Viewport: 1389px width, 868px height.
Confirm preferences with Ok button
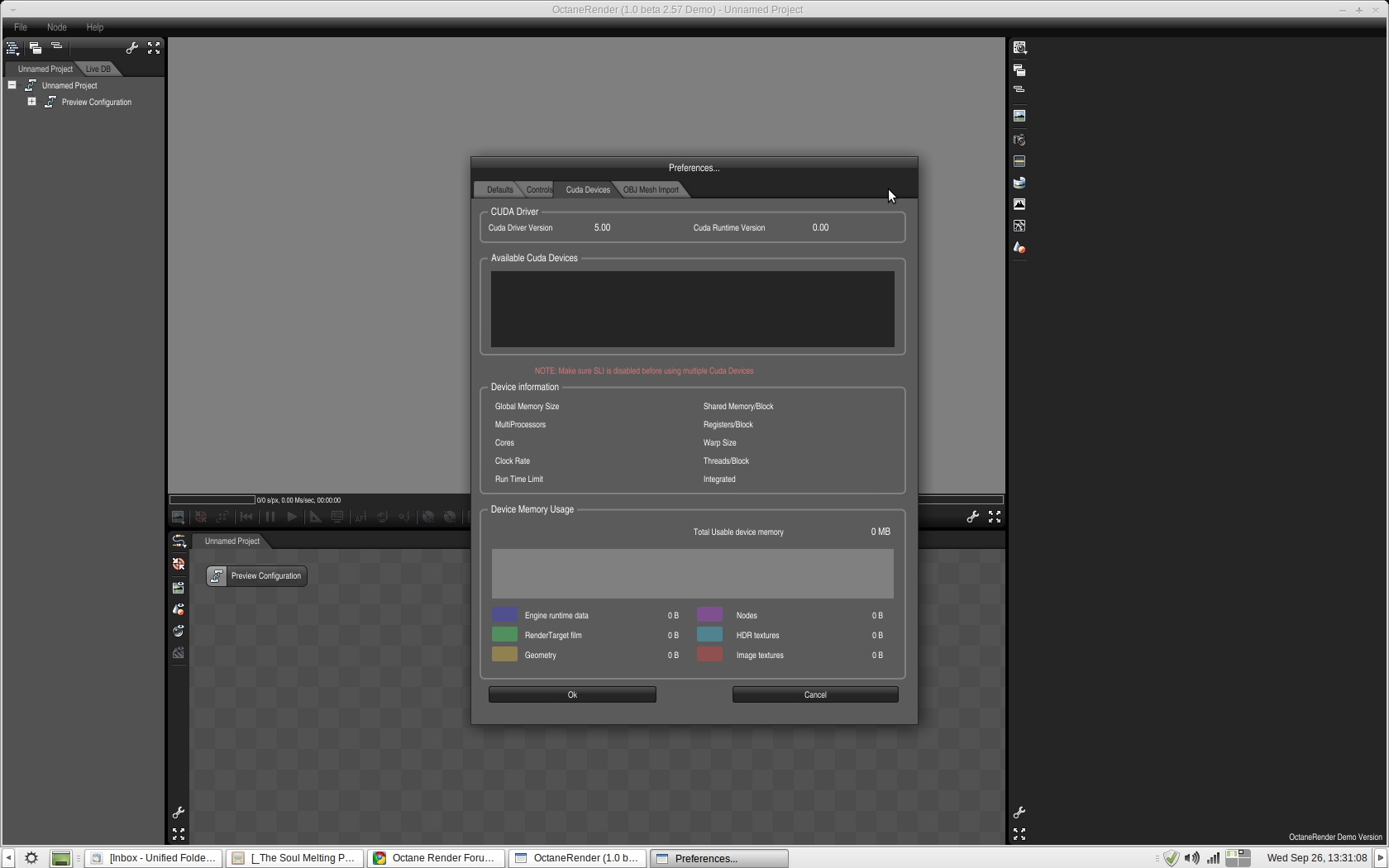572,694
